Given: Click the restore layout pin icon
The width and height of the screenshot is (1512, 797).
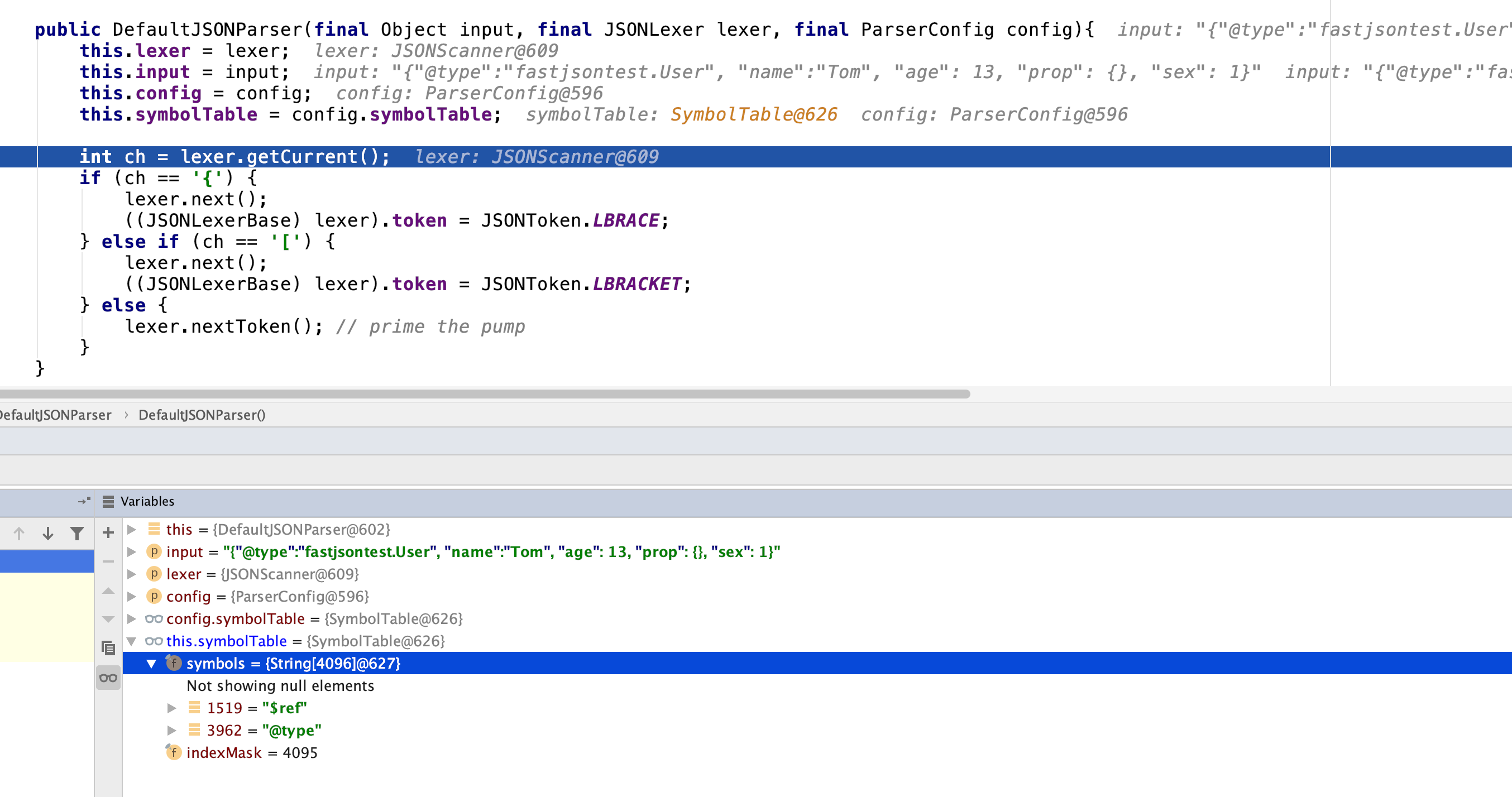Looking at the screenshot, I should point(84,501).
